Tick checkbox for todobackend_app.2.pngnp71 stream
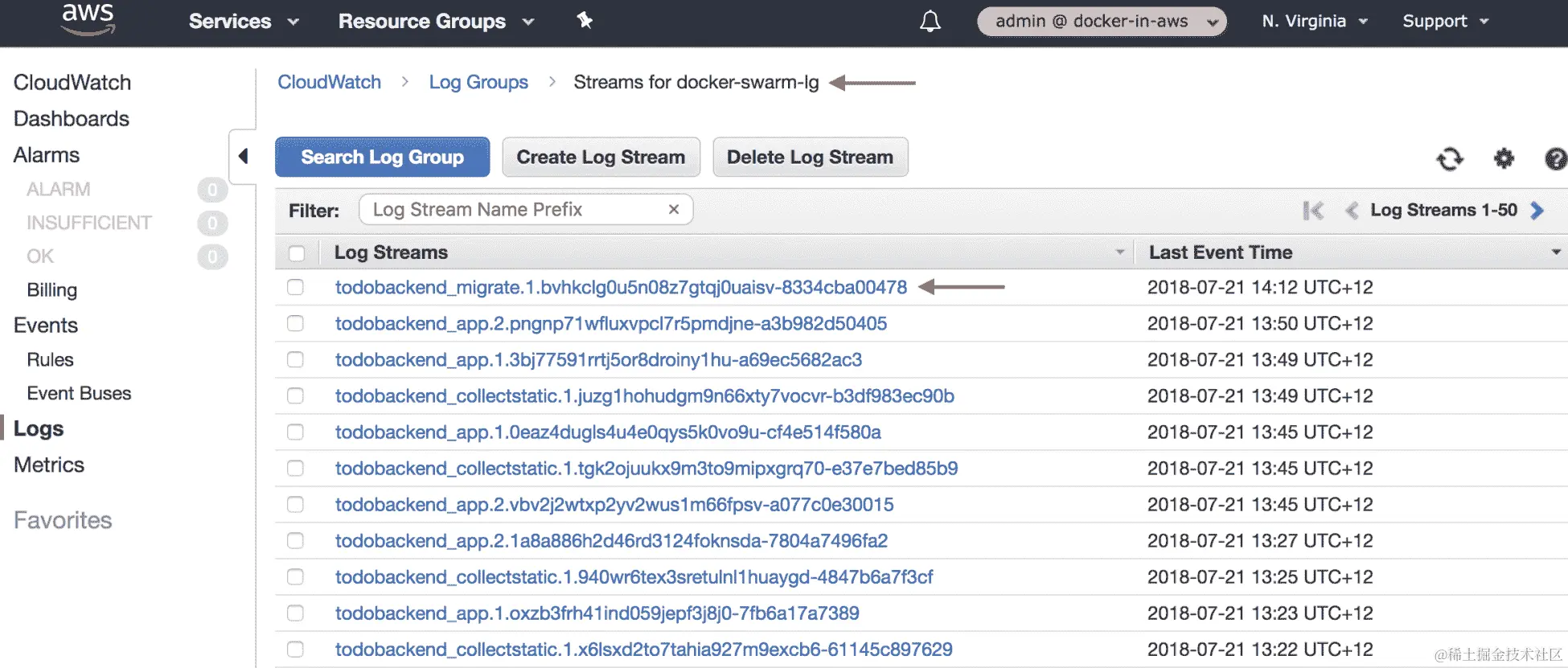The height and width of the screenshot is (668, 1568). coord(296,323)
